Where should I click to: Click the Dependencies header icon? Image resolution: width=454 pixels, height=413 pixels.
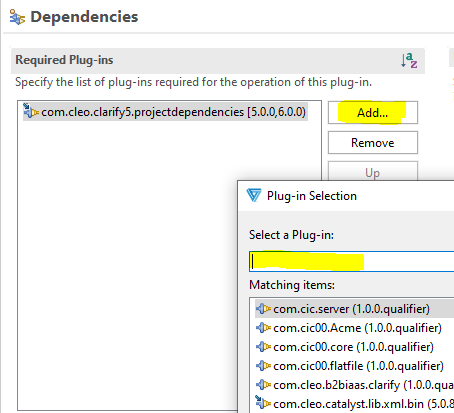click(17, 17)
